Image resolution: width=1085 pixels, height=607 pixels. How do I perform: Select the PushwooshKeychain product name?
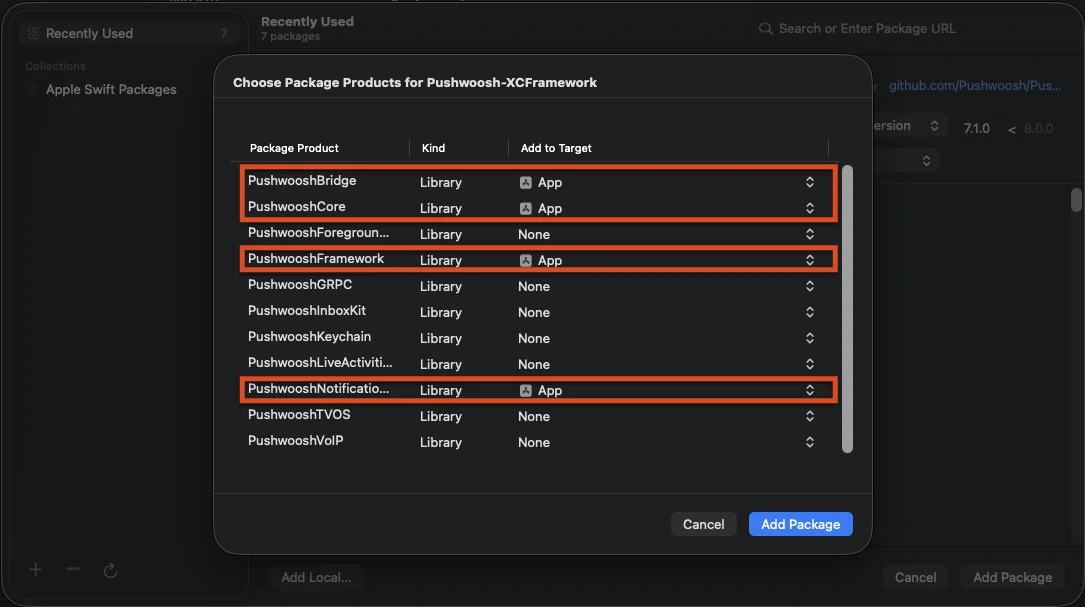coord(309,336)
